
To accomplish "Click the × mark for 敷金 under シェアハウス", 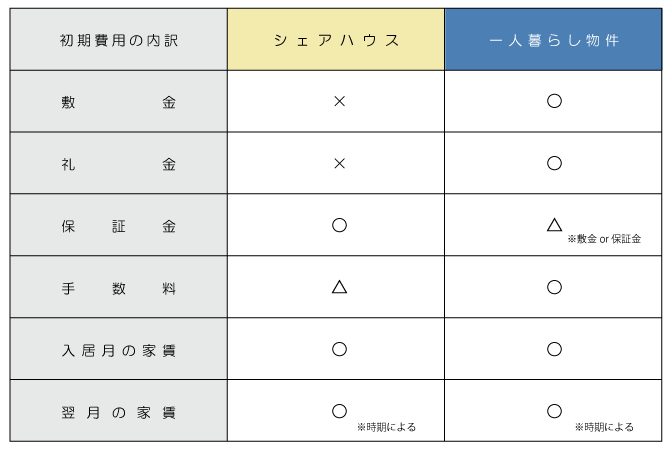I will [339, 102].
